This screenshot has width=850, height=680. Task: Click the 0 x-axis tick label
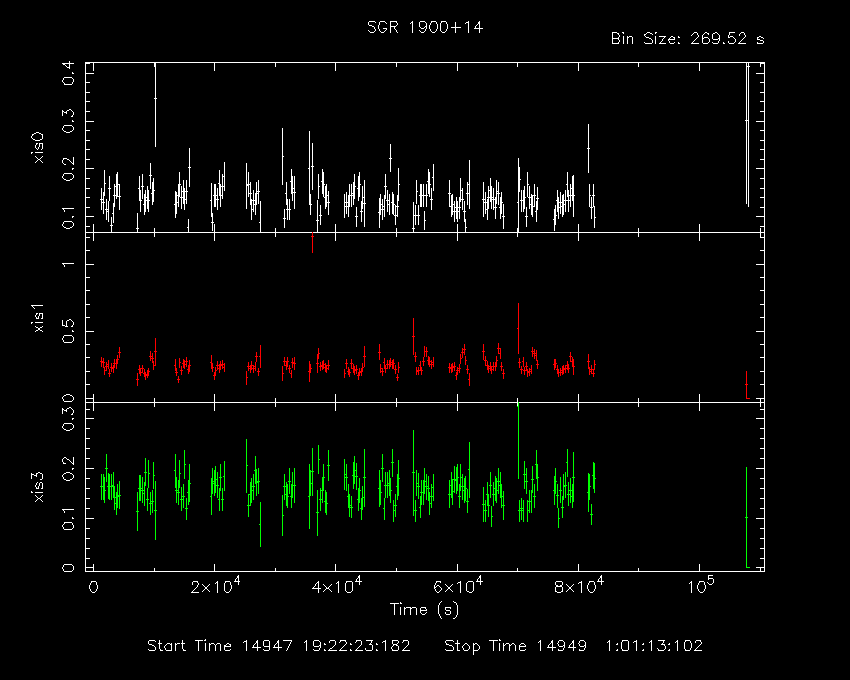pyautogui.click(x=93, y=587)
